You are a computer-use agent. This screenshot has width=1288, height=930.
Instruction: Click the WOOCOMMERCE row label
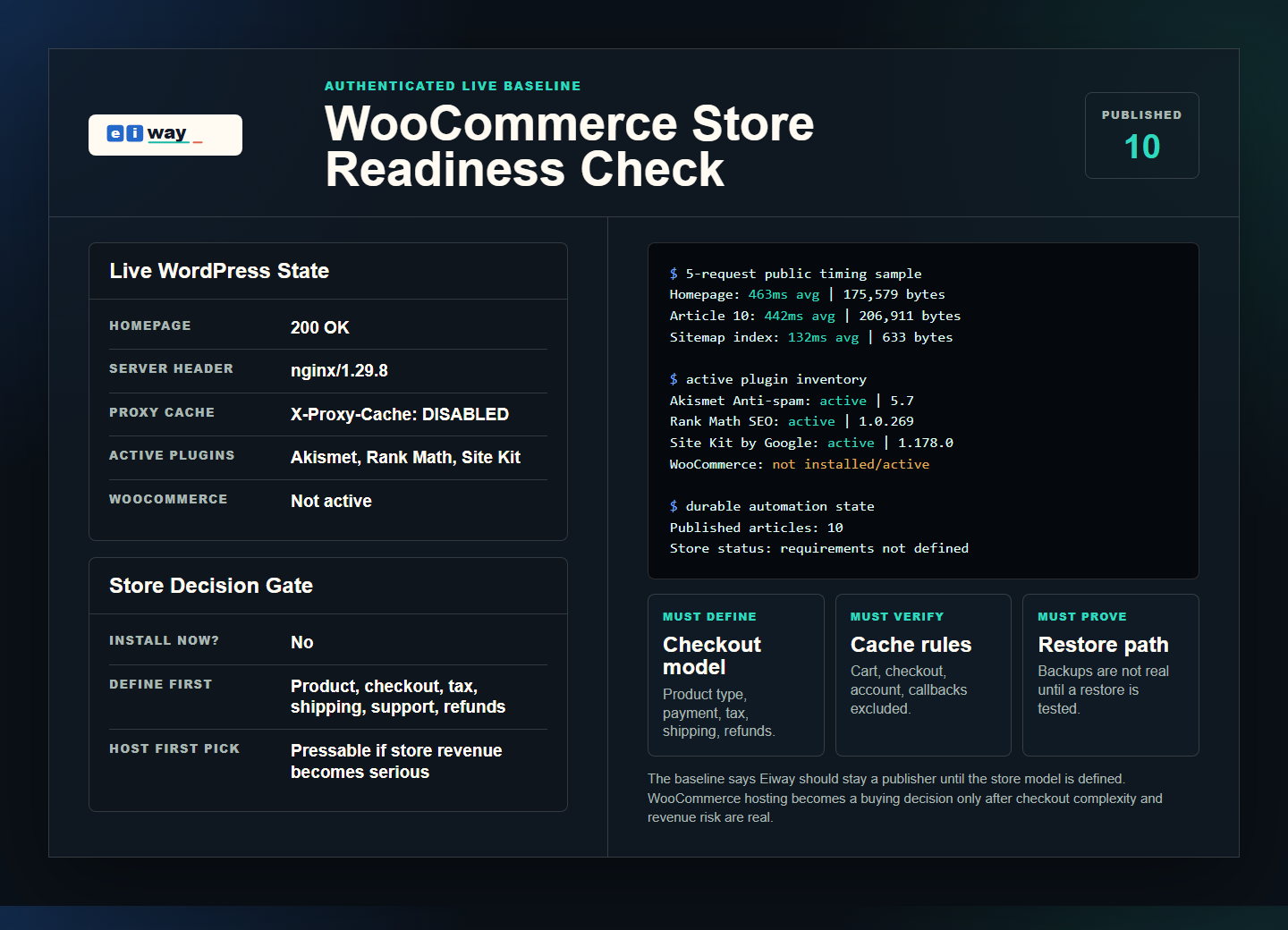click(168, 499)
